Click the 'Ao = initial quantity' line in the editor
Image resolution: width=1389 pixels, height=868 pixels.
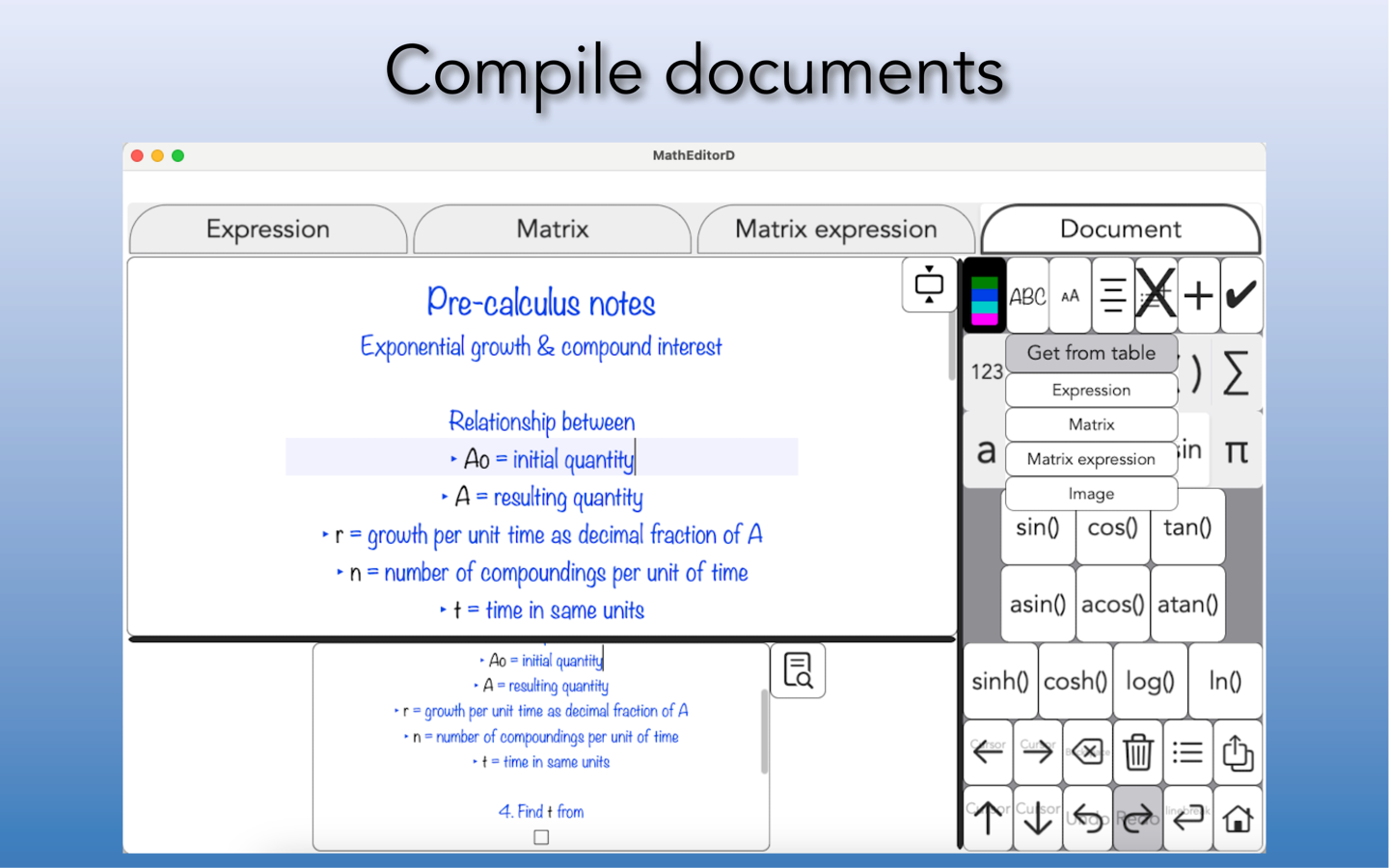pos(541,458)
